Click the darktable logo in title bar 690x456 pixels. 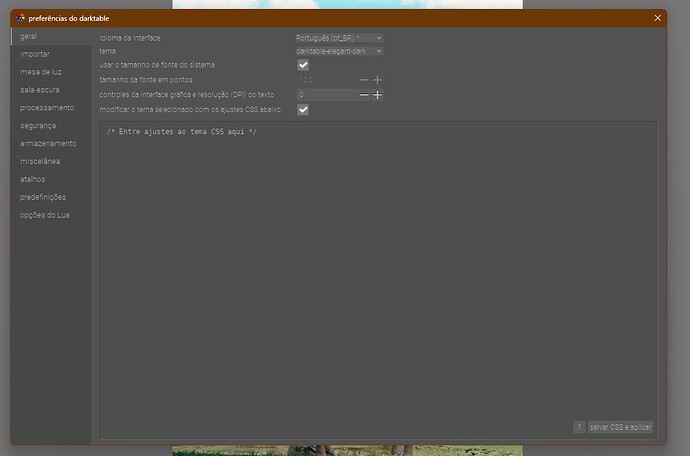[x=20, y=18]
